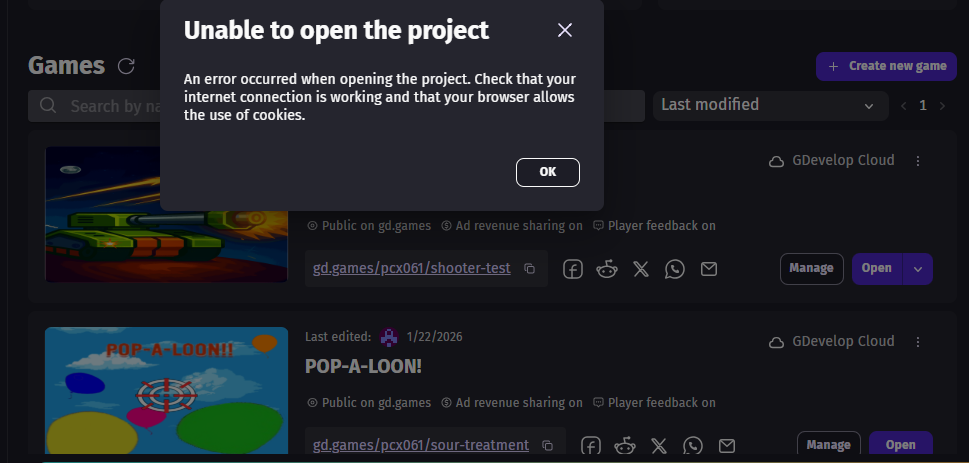Open the gd.games/pcx061/sour-treatment link
The width and height of the screenshot is (969, 463).
point(421,445)
